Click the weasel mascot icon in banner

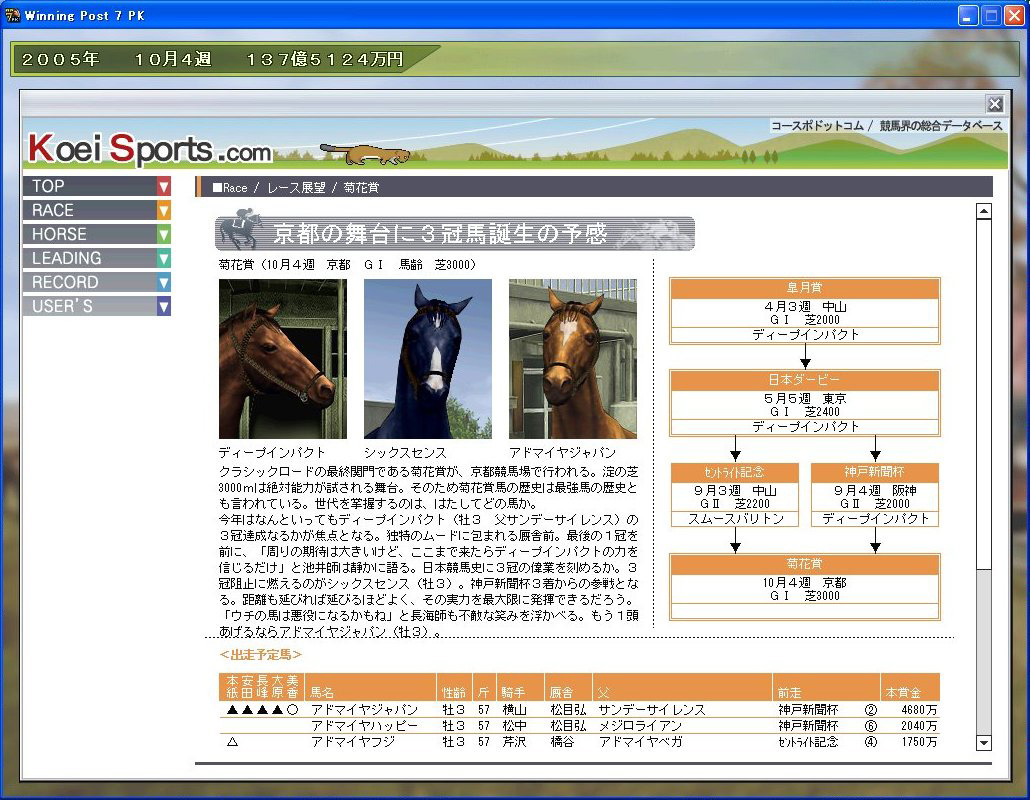click(366, 154)
